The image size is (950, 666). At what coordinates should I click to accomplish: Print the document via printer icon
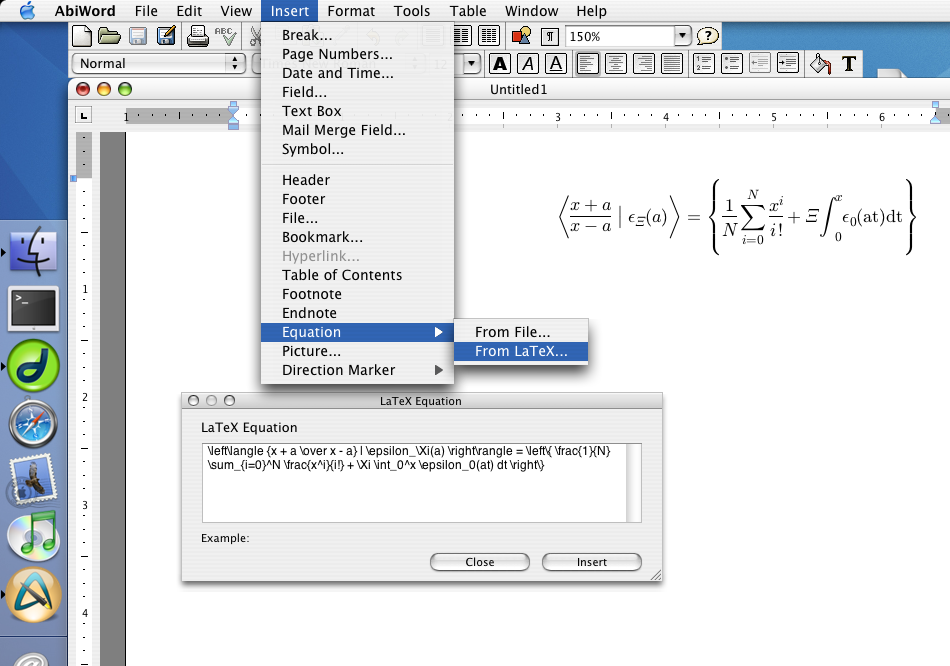197,36
